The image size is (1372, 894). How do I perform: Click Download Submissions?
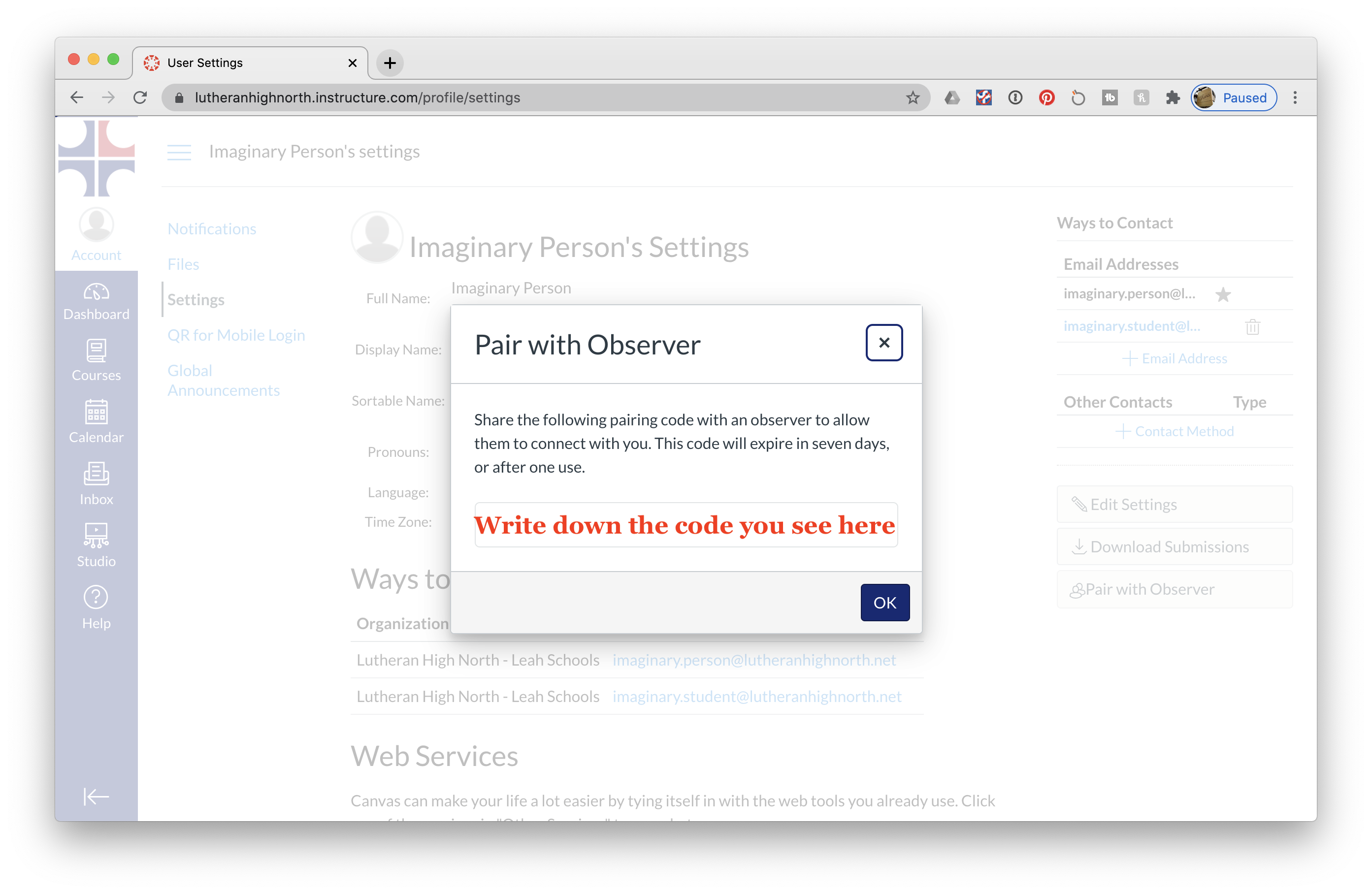click(x=1174, y=546)
